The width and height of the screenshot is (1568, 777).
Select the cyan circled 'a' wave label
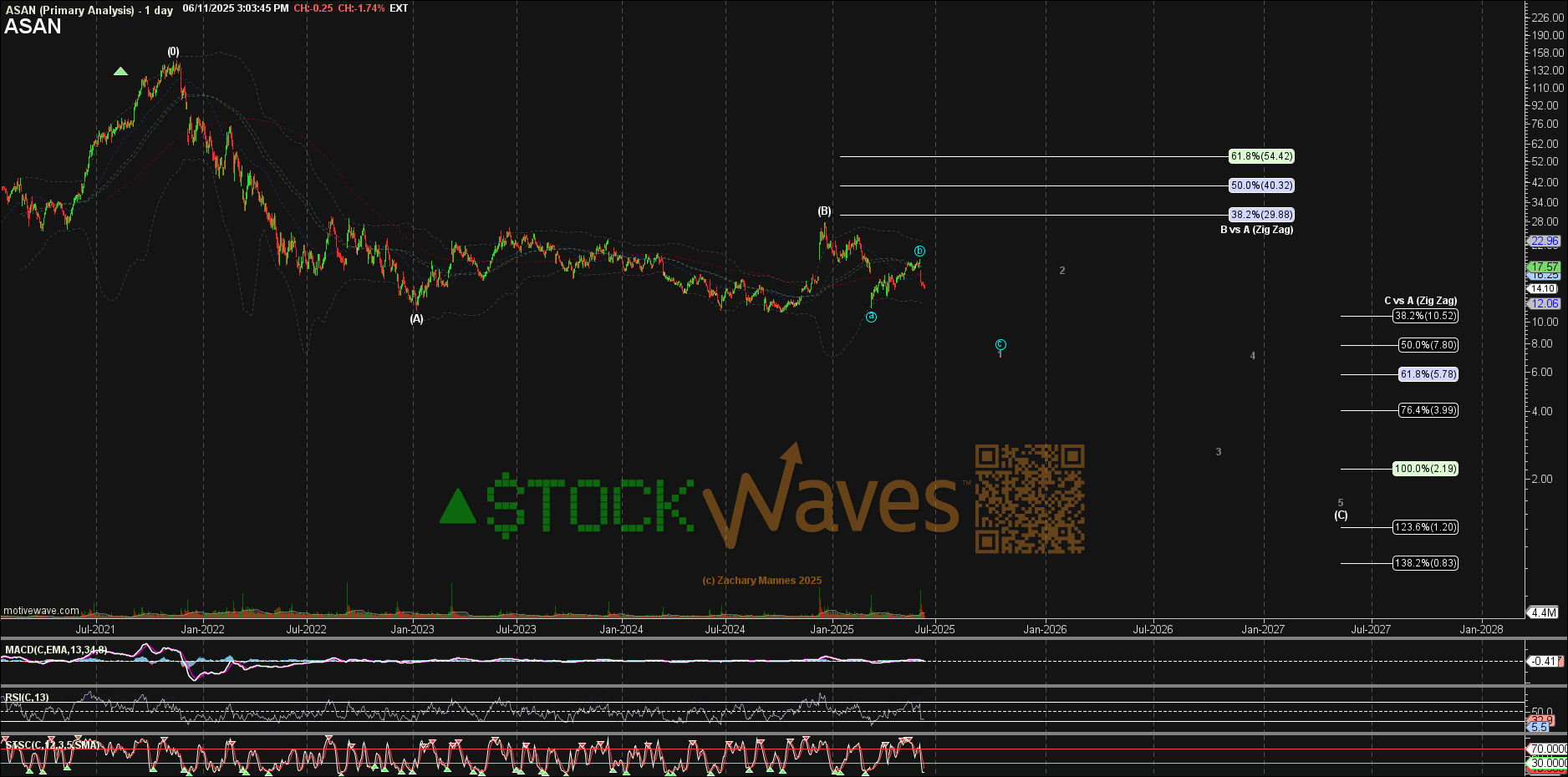[871, 317]
